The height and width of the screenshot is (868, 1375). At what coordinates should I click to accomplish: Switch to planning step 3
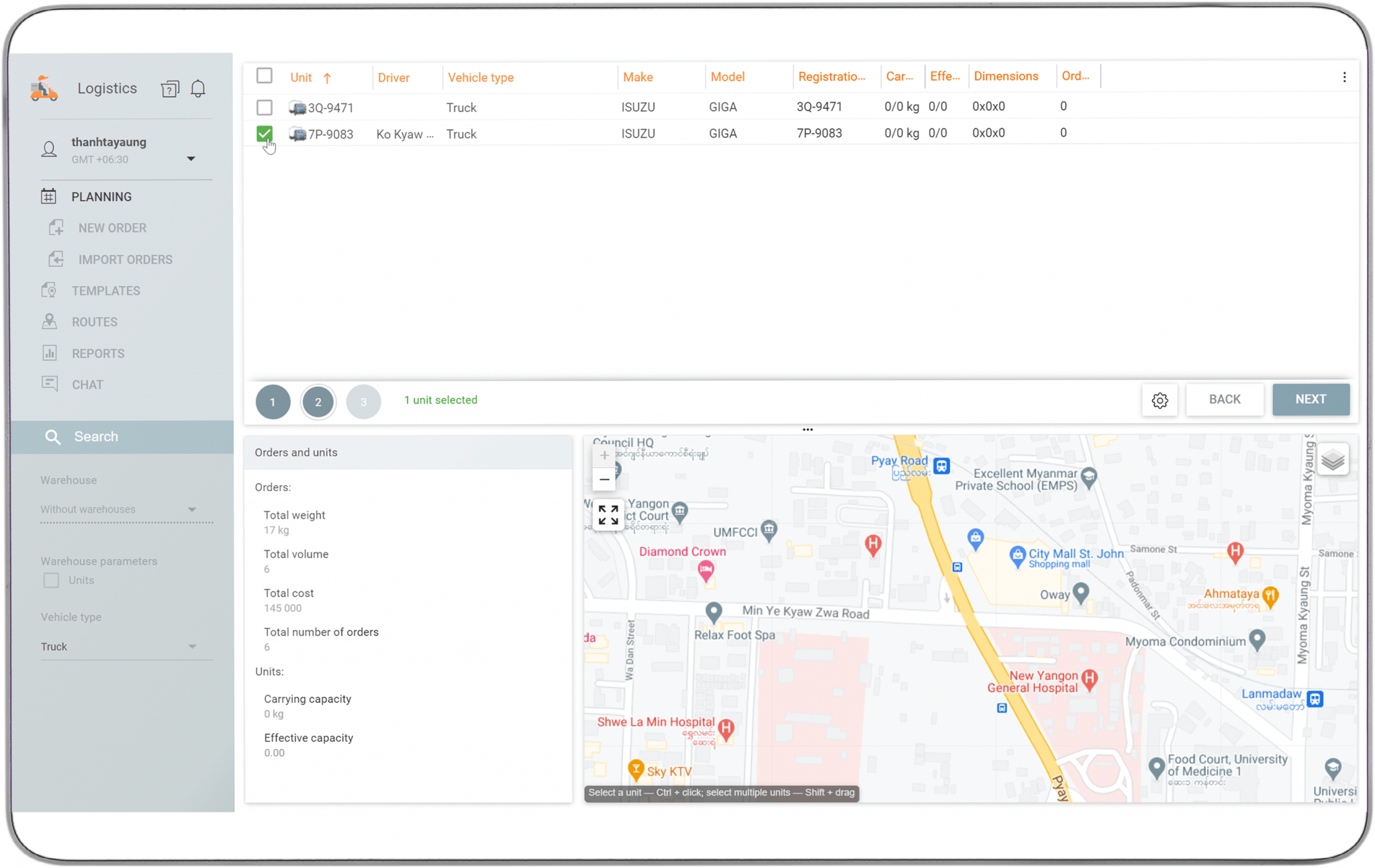[363, 401]
